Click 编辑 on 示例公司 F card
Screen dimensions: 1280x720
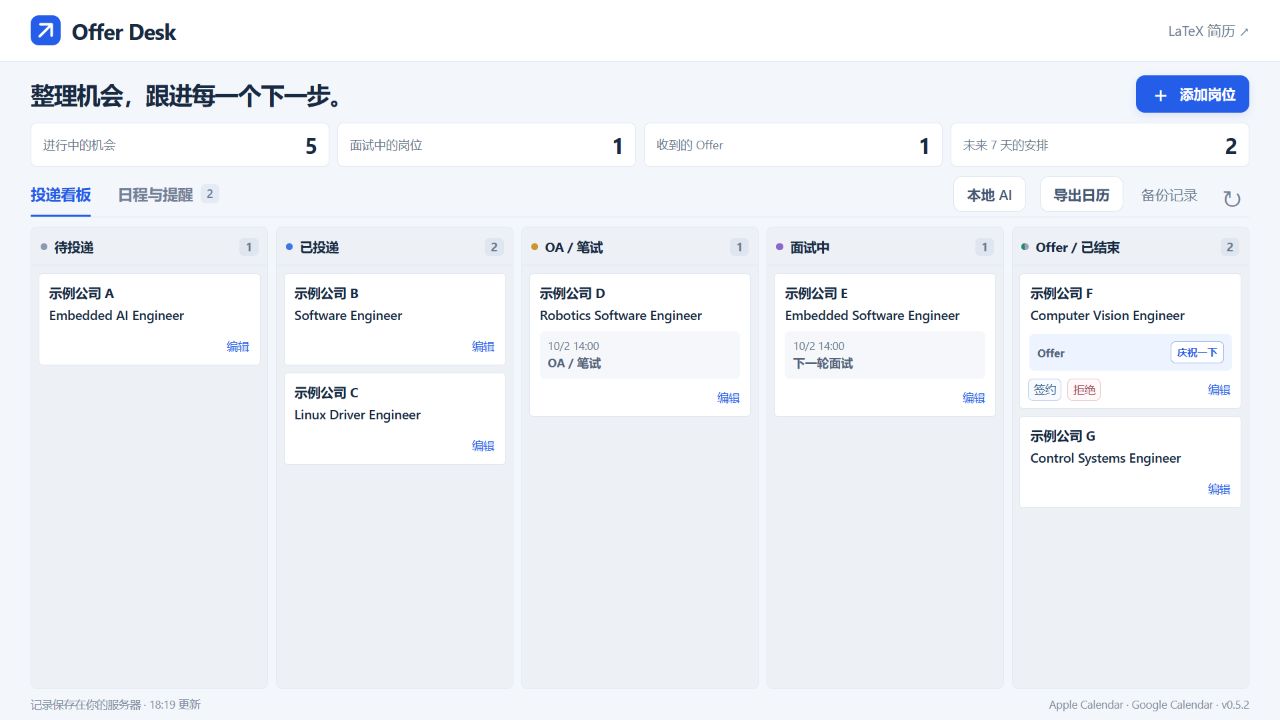click(x=1219, y=390)
